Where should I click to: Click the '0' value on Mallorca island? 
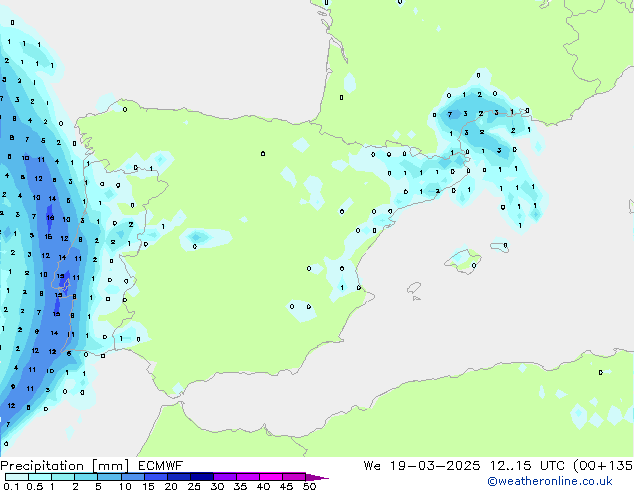click(x=474, y=266)
